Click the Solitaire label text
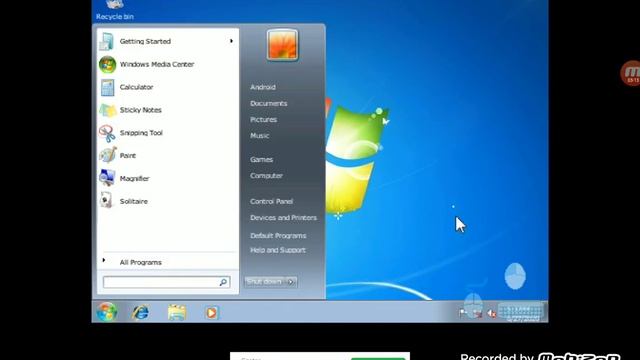Viewport: 640px width, 360px height. point(134,202)
